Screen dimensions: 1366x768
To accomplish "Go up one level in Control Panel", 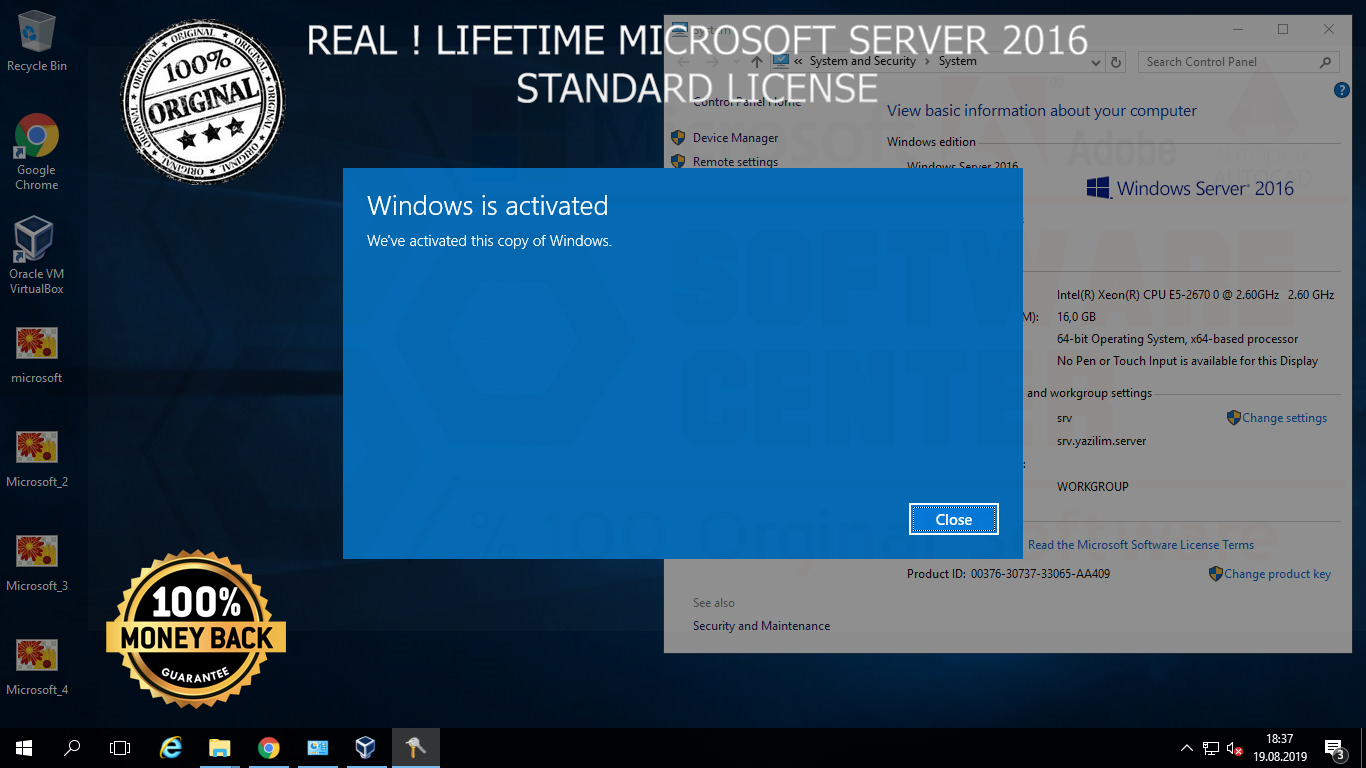I will click(757, 62).
